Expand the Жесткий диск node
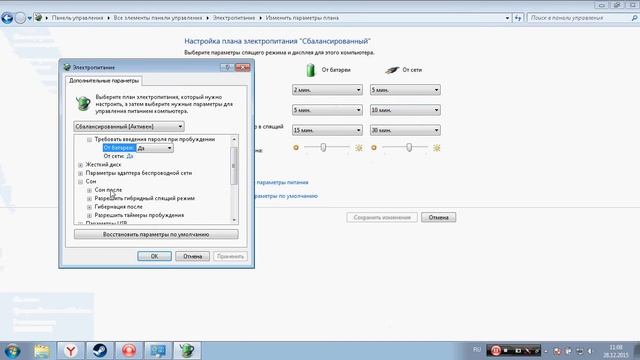Image resolution: width=640 pixels, height=360 pixels. pyautogui.click(x=81, y=165)
